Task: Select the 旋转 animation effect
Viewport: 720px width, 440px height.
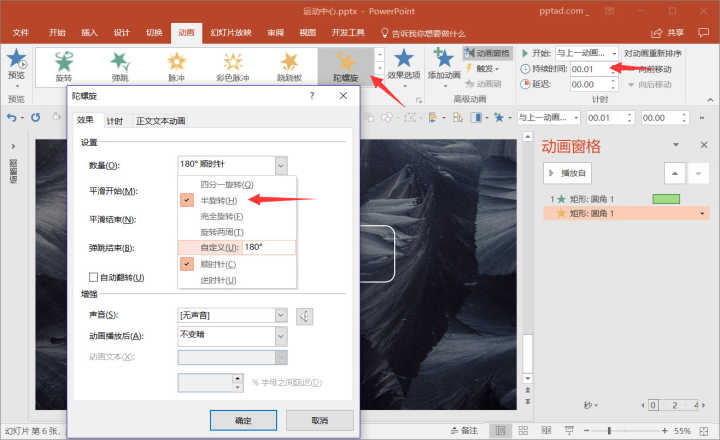Action: click(64, 67)
